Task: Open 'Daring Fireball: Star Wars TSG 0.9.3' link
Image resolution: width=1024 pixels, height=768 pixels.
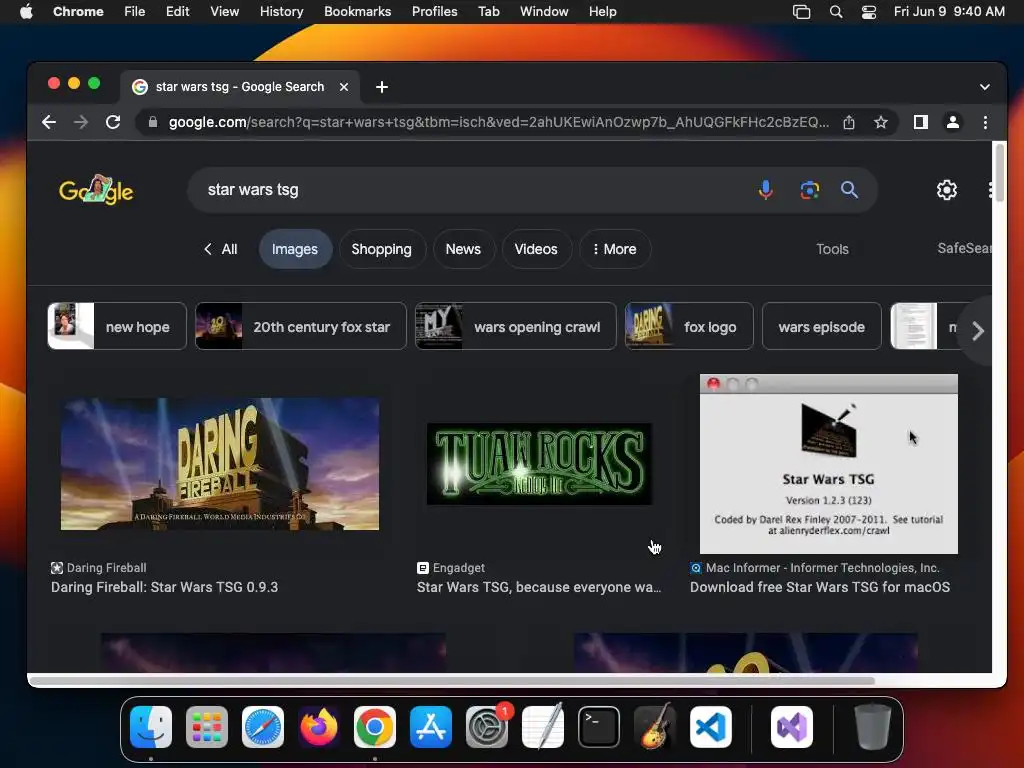Action: coord(165,587)
